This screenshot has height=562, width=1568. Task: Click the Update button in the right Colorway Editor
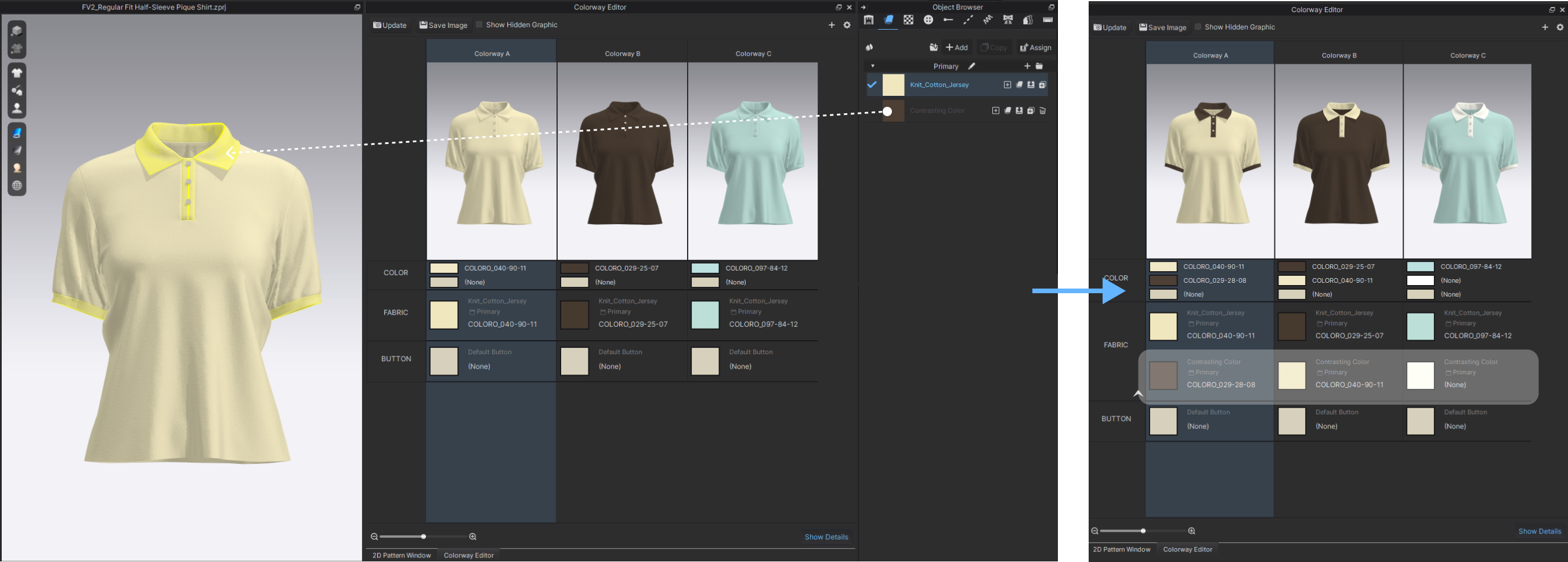[1110, 27]
